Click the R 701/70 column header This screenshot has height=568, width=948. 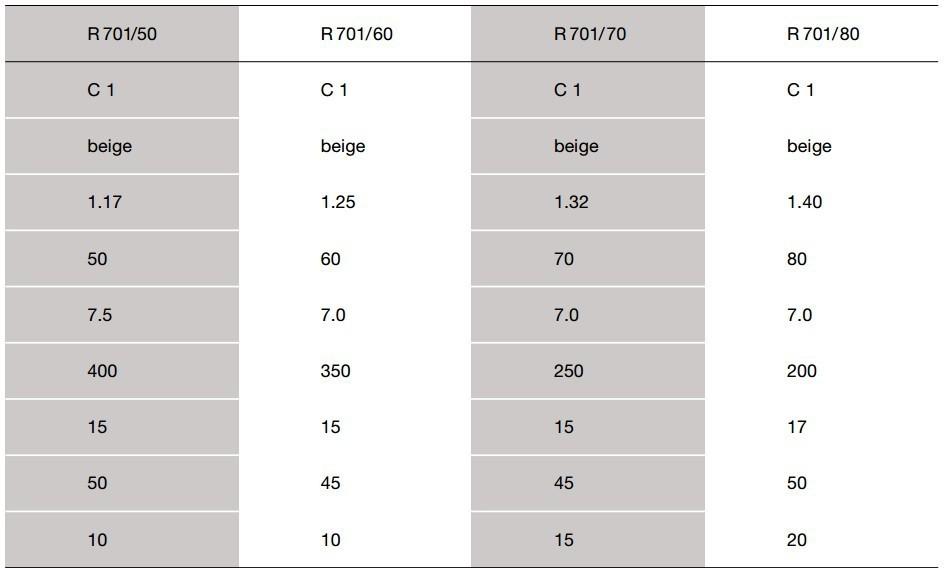coord(590,34)
